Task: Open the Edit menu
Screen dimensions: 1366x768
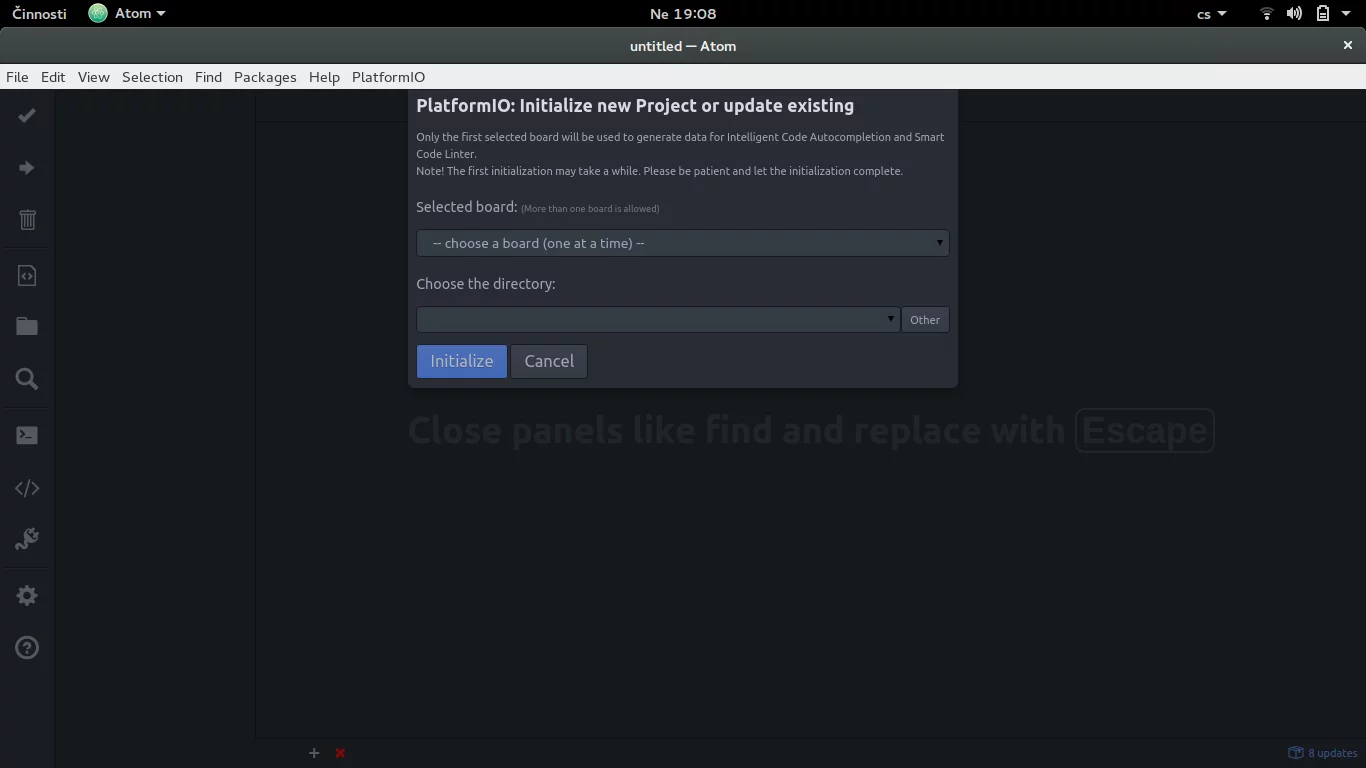Action: click(x=53, y=77)
